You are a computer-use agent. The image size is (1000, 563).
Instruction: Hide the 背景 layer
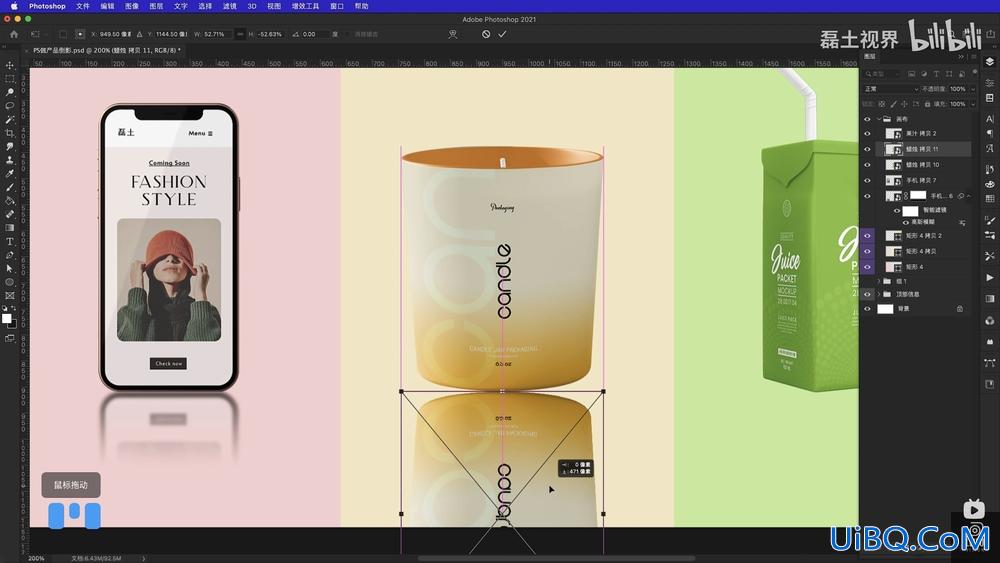tap(867, 309)
